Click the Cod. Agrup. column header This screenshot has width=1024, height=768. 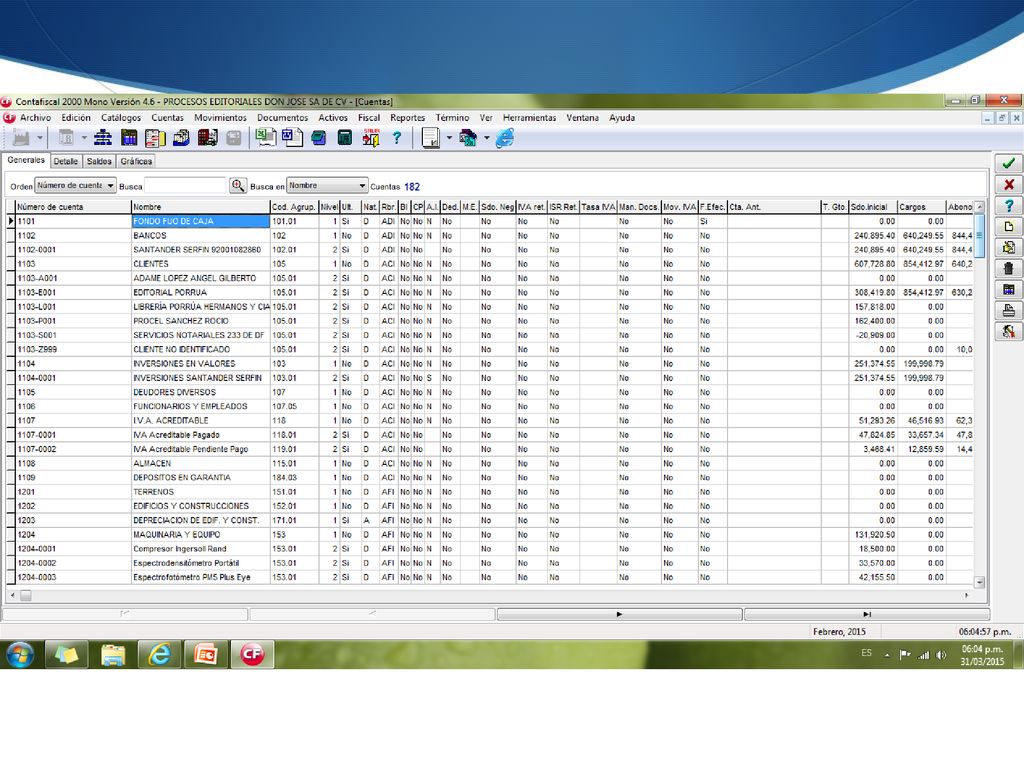295,207
